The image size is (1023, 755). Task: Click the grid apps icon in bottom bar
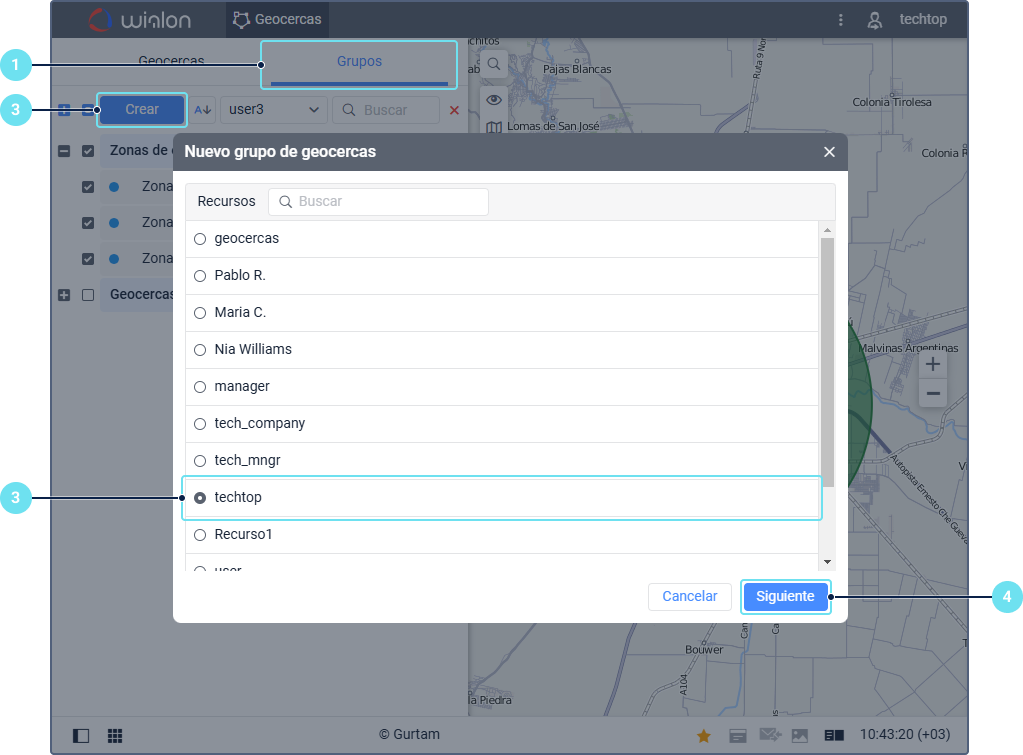click(x=115, y=736)
